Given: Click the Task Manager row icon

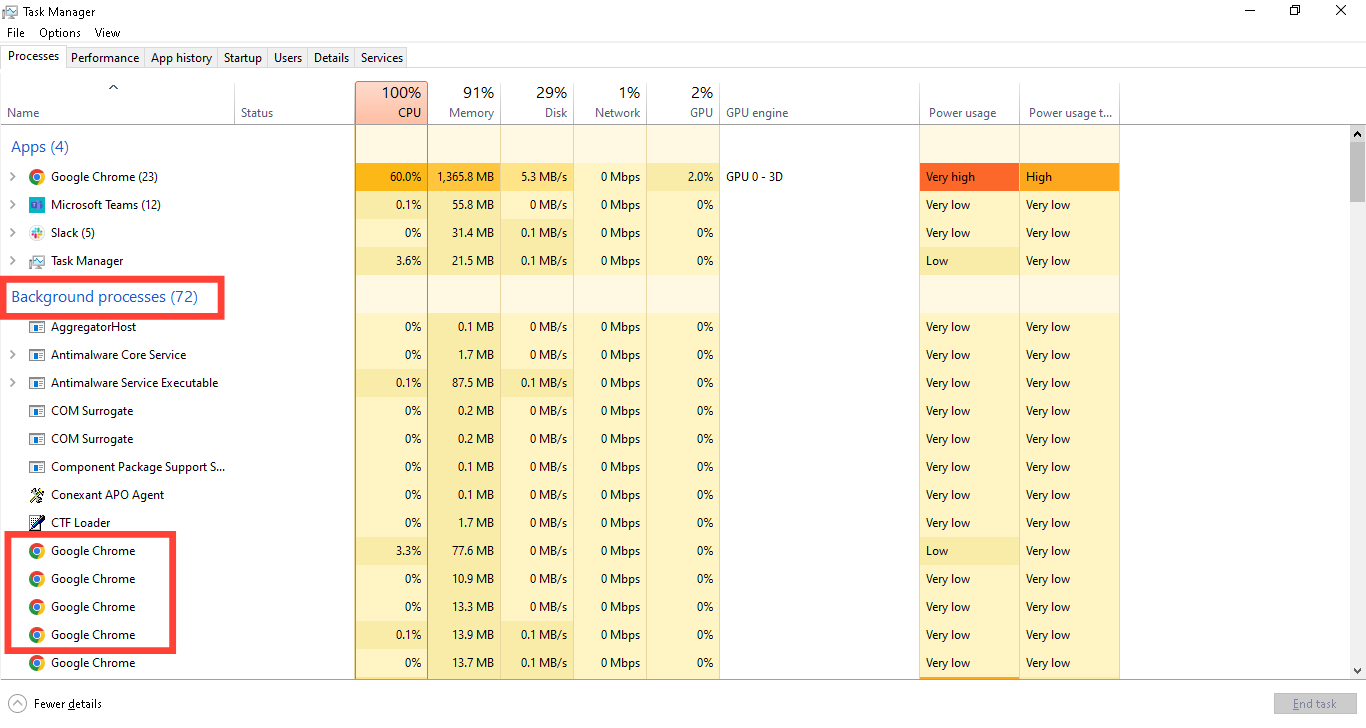Looking at the screenshot, I should 36,261.
